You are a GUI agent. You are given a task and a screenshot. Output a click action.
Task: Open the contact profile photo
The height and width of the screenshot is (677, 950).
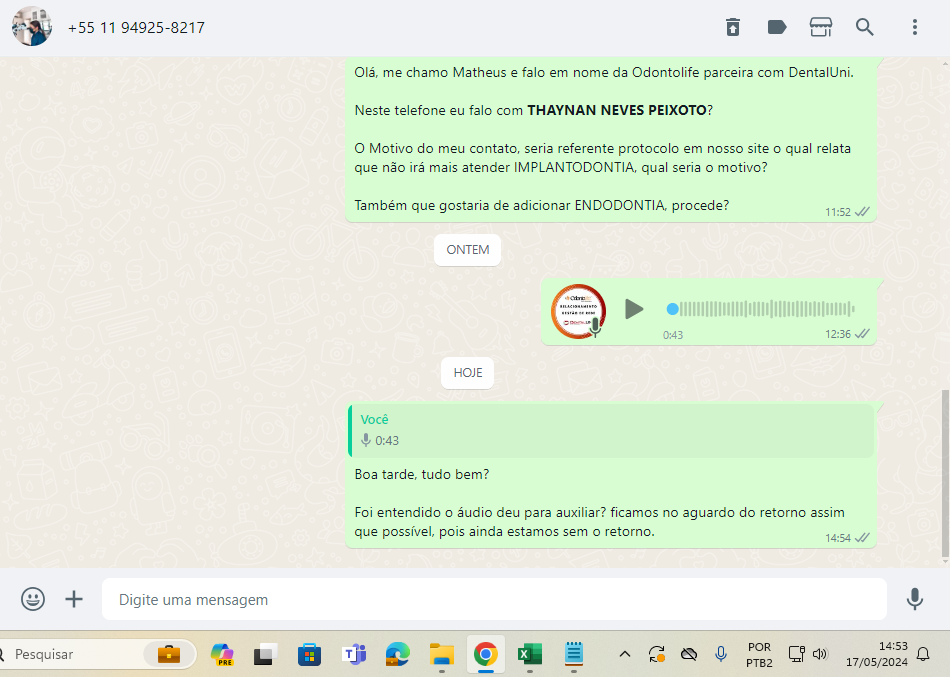(x=32, y=27)
